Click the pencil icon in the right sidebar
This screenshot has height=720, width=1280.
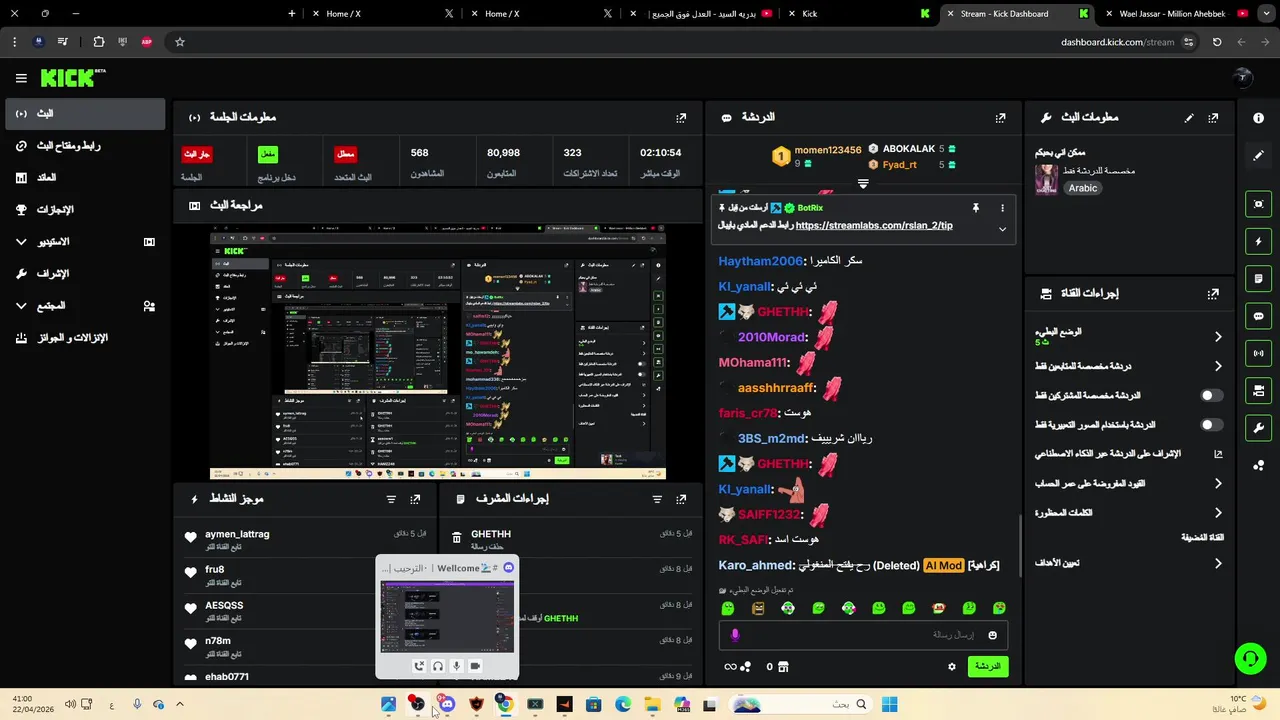pos(1259,156)
